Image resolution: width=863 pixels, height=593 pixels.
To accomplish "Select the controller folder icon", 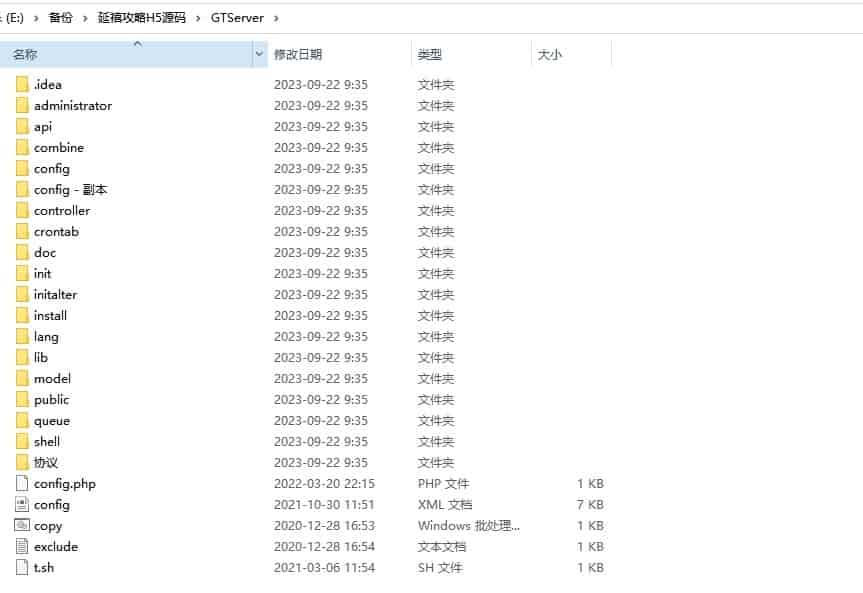I will tap(22, 210).
